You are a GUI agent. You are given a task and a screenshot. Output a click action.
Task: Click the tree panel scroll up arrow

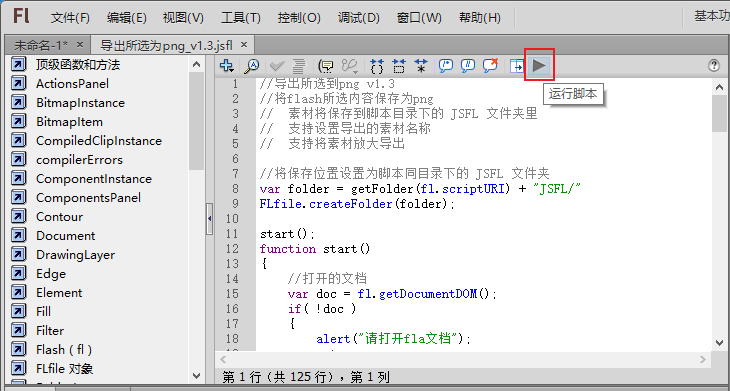[196, 65]
